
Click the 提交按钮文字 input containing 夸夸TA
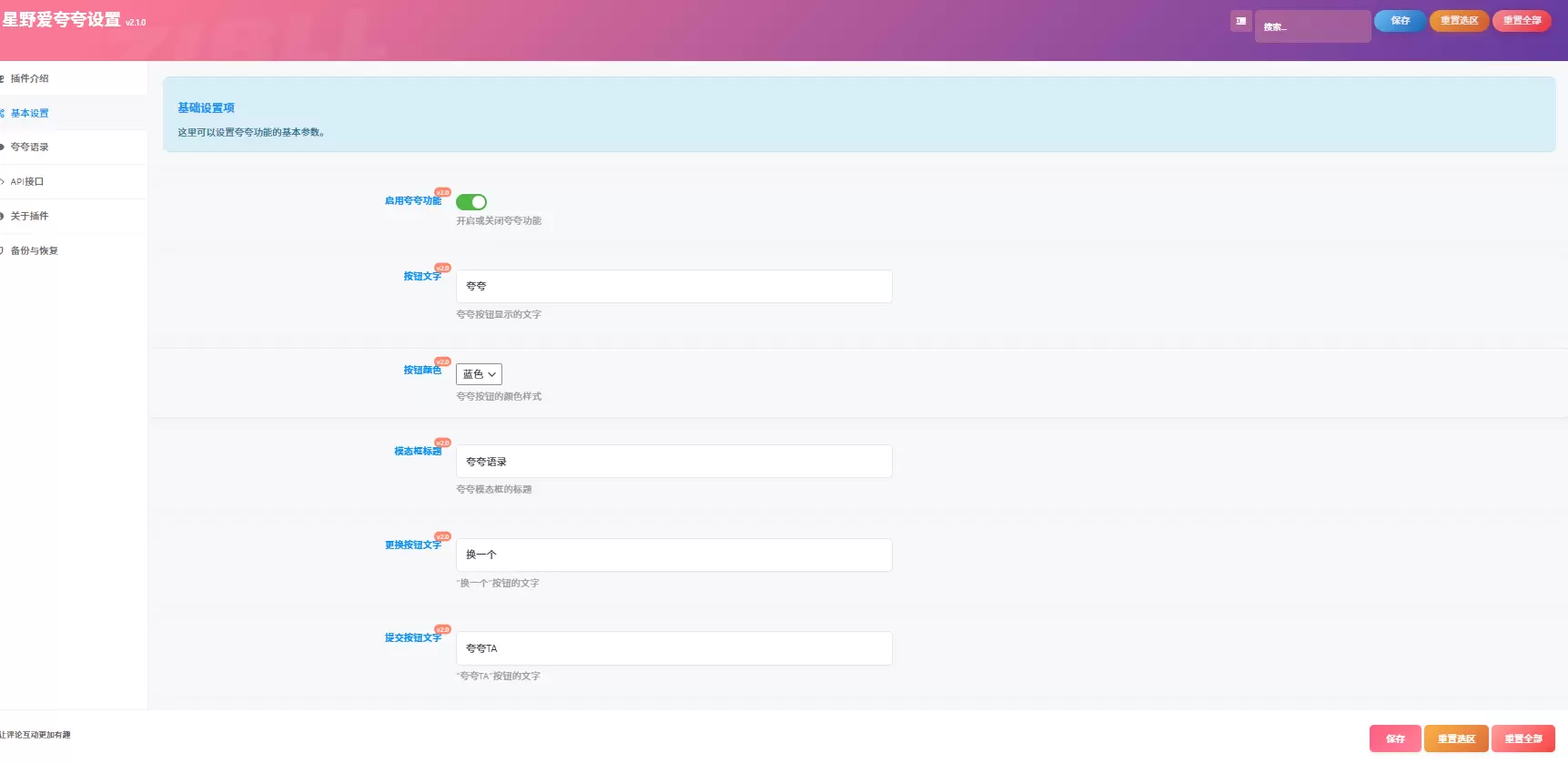674,648
